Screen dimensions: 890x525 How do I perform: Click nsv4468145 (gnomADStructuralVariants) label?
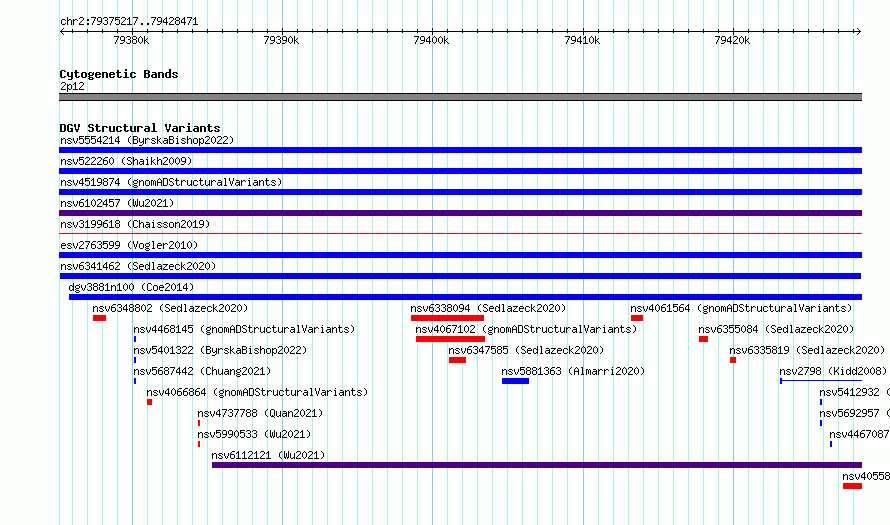[x=244, y=329]
